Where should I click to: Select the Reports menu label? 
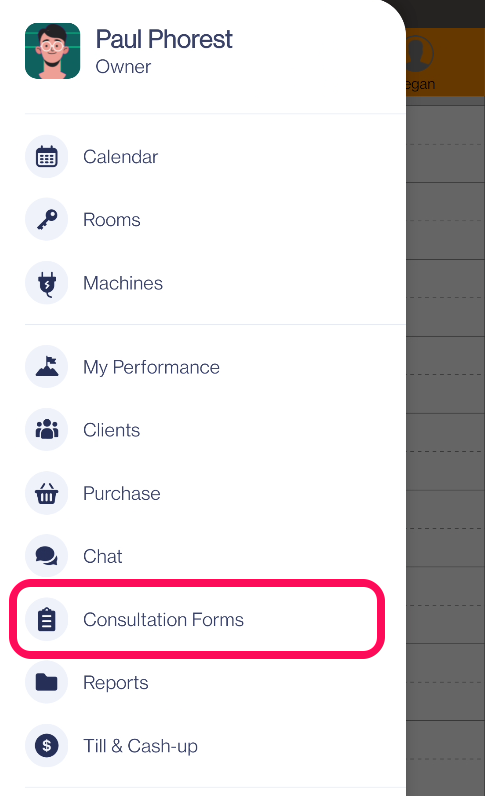click(116, 683)
